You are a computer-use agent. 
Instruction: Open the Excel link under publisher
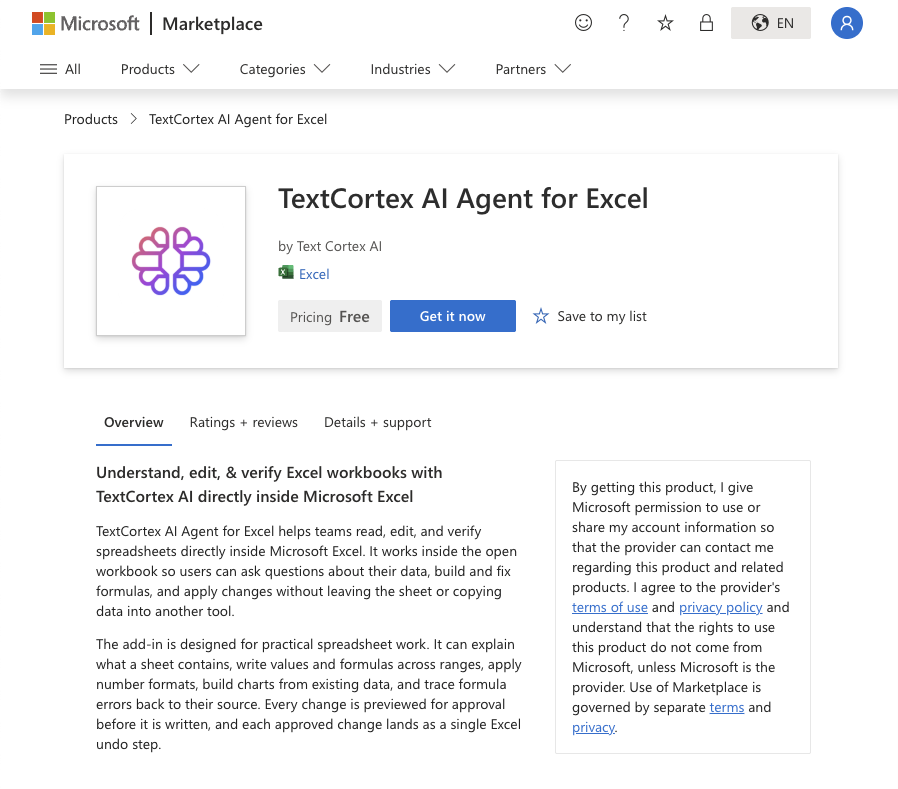click(314, 274)
